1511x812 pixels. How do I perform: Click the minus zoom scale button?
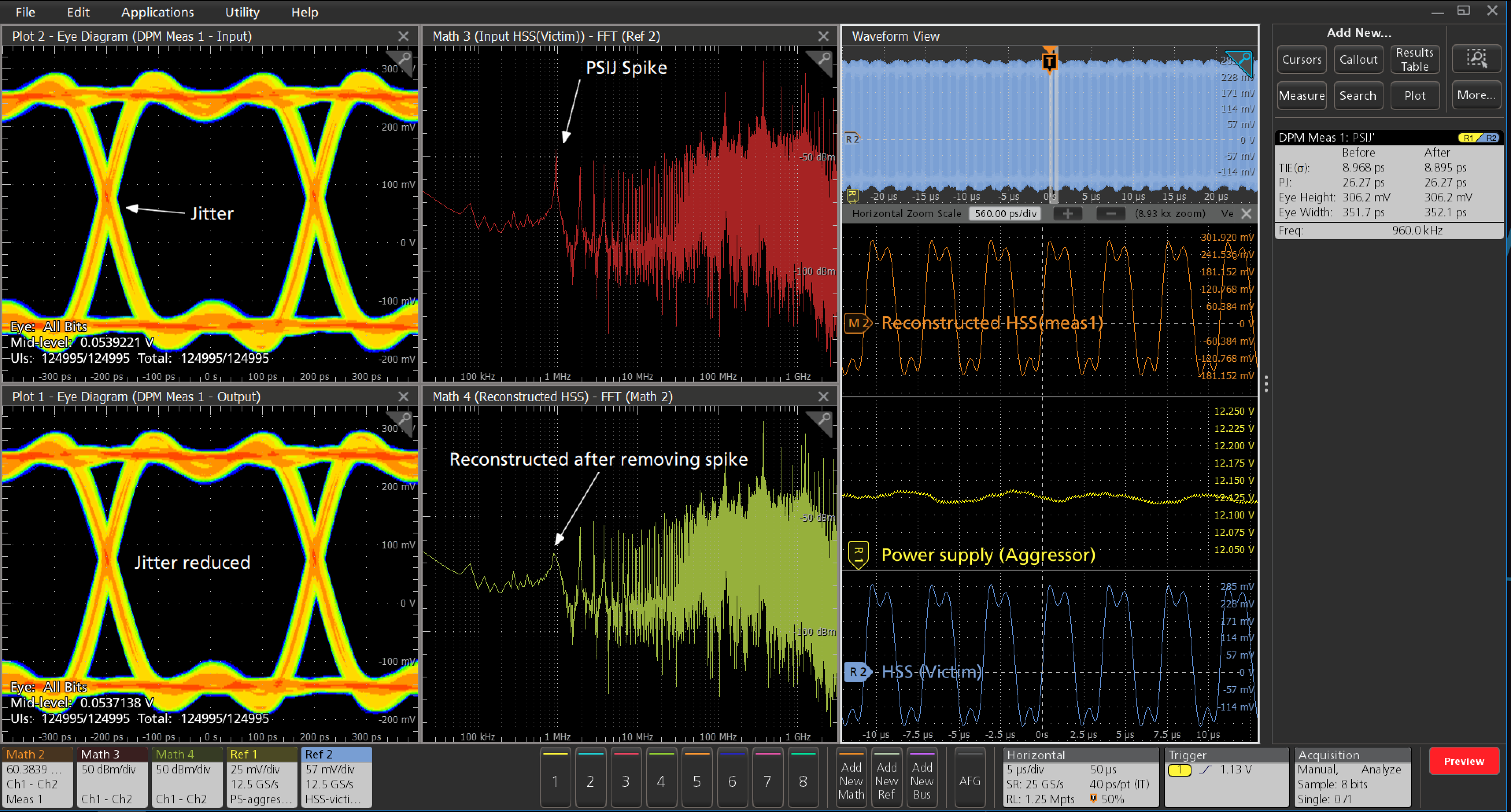(x=1110, y=214)
